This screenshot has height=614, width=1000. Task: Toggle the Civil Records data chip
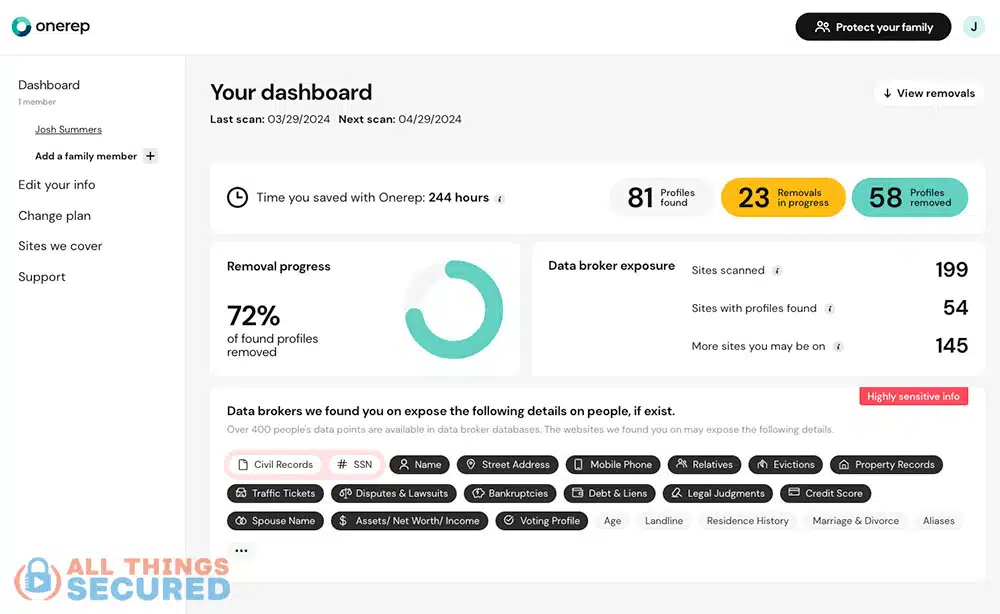point(276,464)
